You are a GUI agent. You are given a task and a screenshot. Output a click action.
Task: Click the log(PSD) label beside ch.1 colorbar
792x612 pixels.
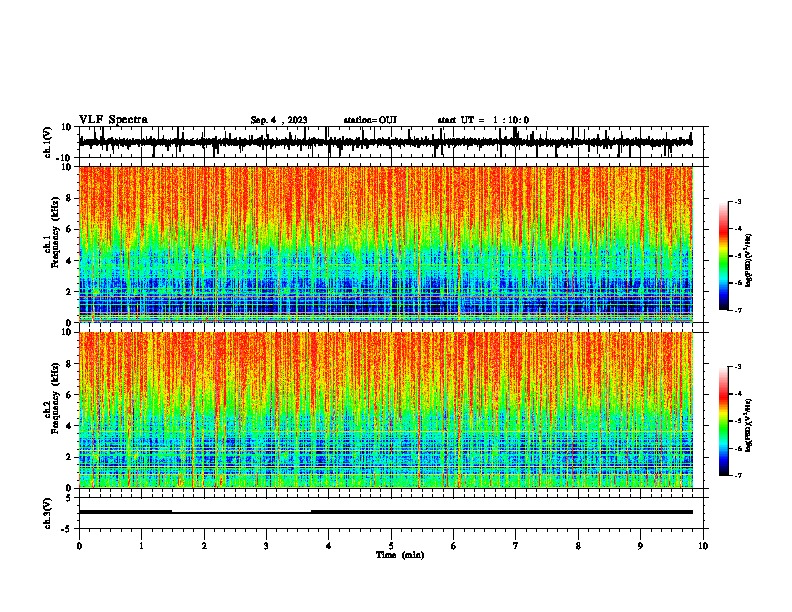tap(748, 261)
